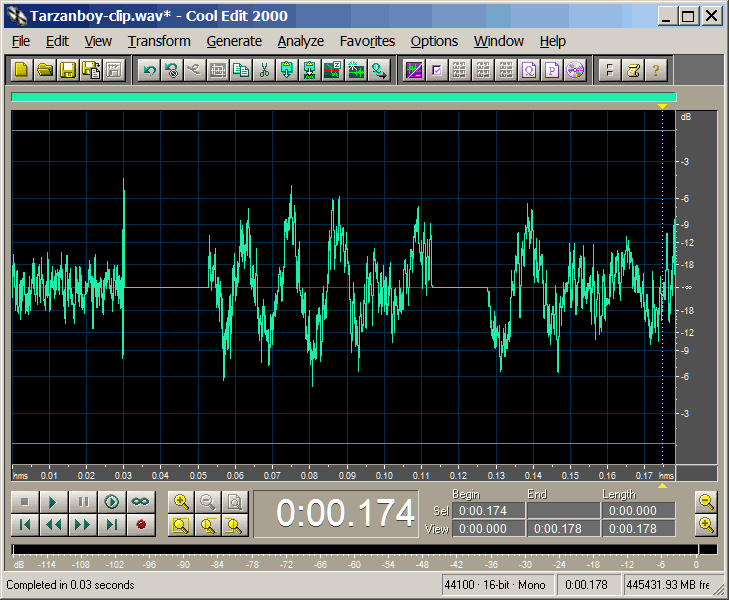
Task: Click the yellow playback cursor marker above the waveform
Action: click(663, 106)
